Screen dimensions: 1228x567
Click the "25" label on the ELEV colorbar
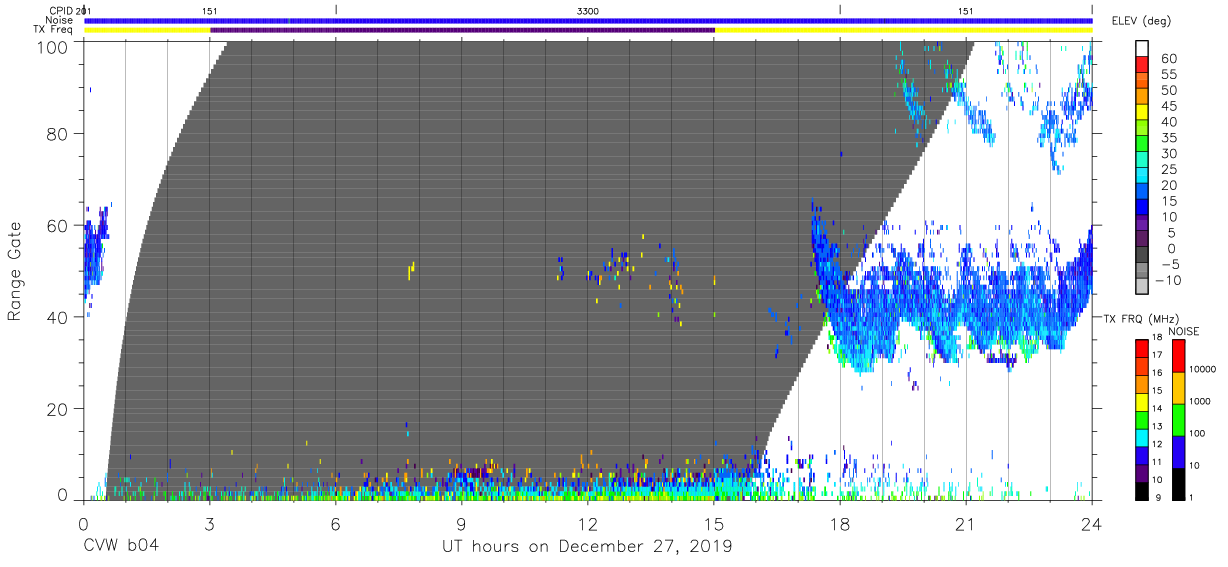pos(1169,169)
